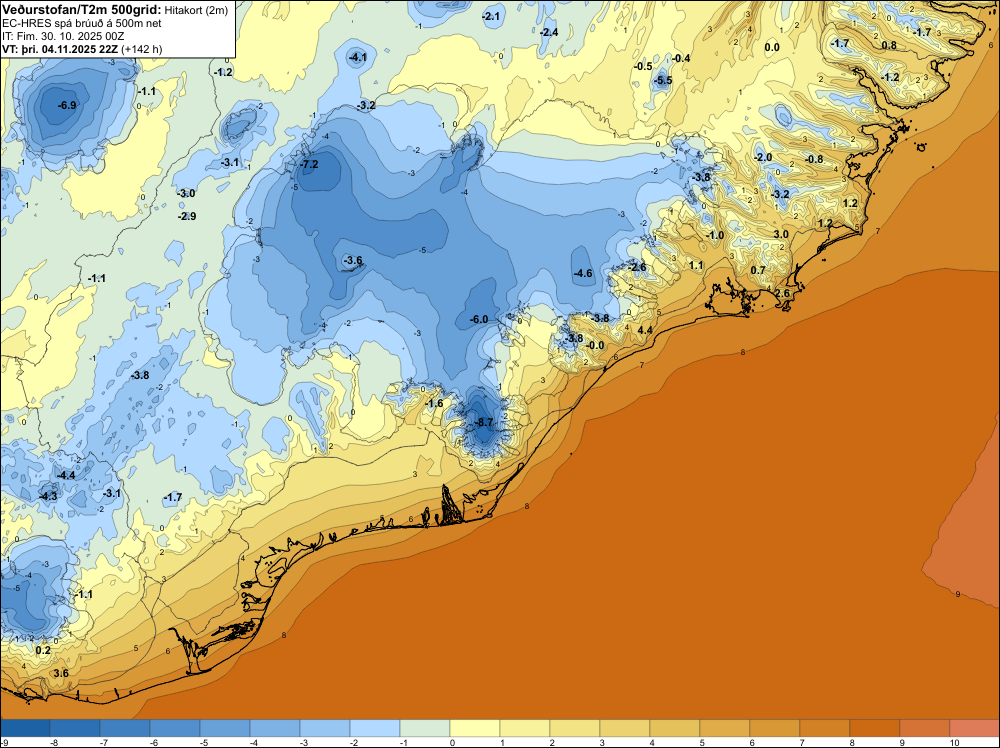Viewport: 1000px width, 748px height.
Task: Click the legend scale label '-9'
Action: [4, 743]
